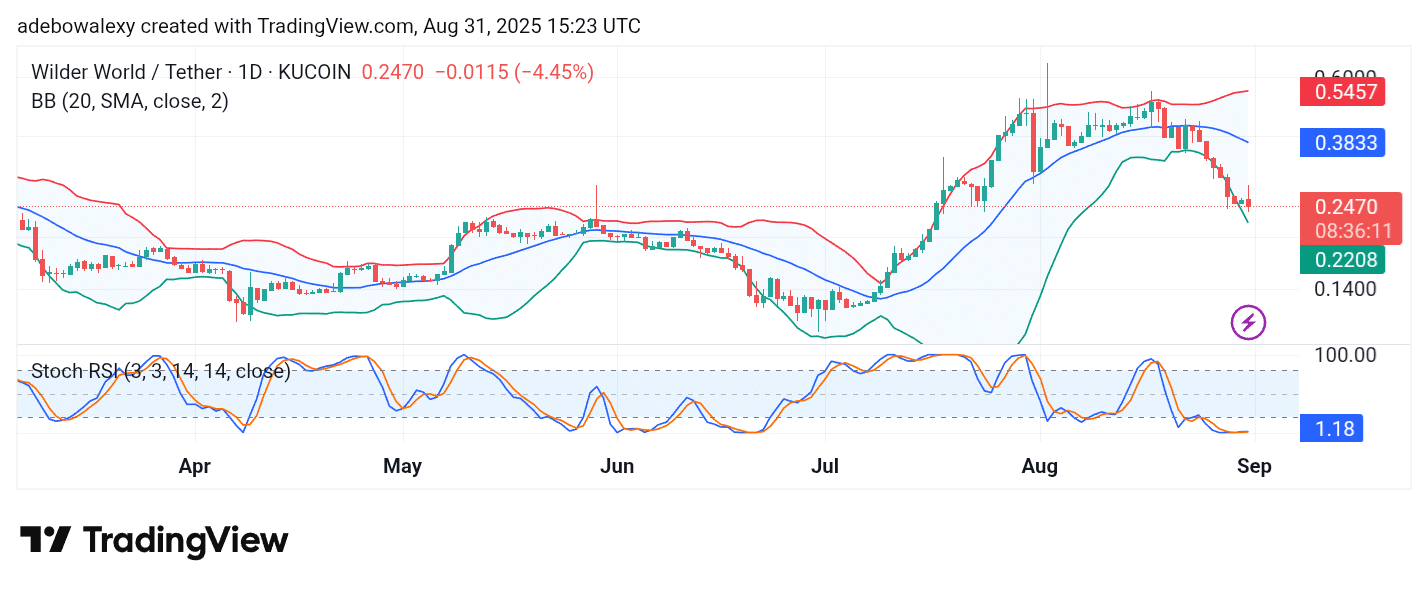This screenshot has width=1428, height=591.
Task: Click the Jul label on time axis
Action: pyautogui.click(x=825, y=466)
